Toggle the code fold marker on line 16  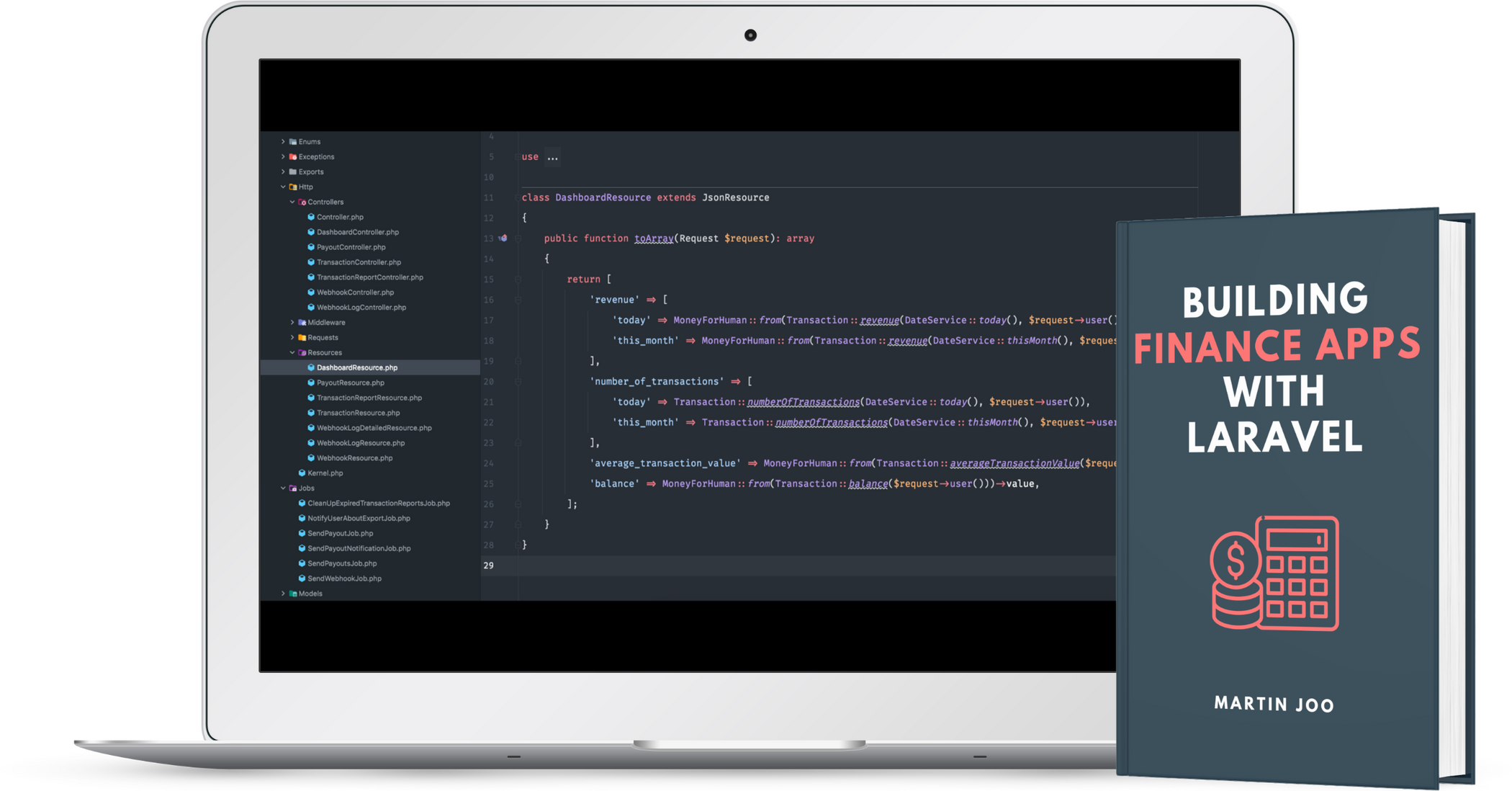(x=518, y=300)
